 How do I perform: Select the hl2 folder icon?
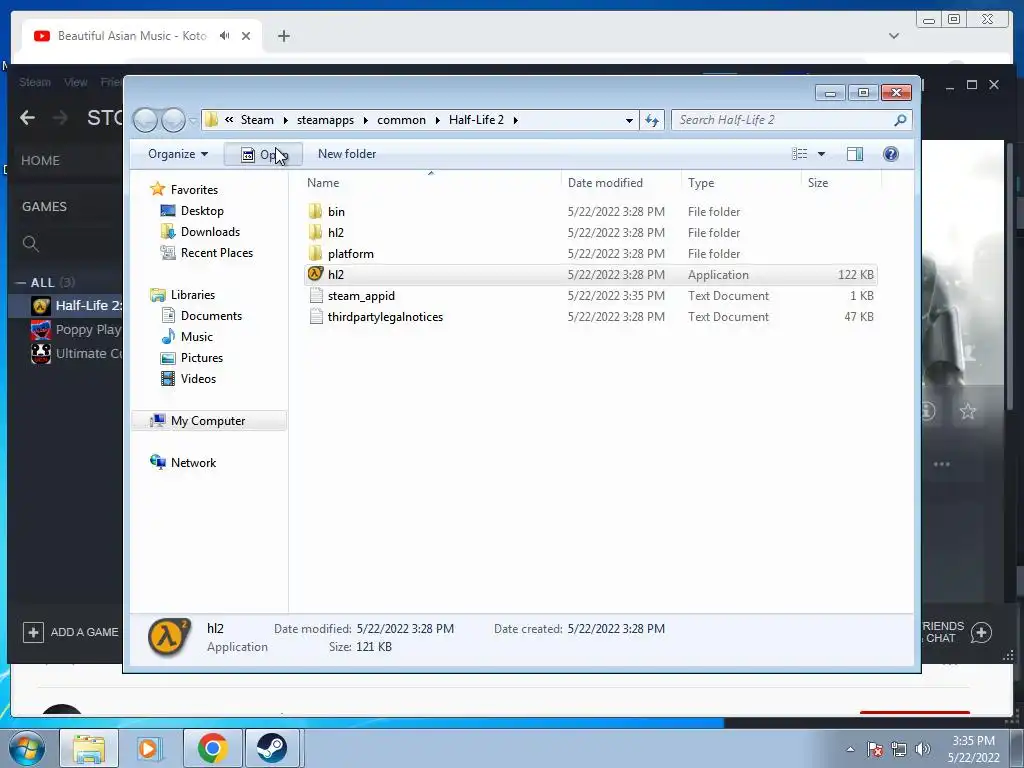click(x=315, y=232)
